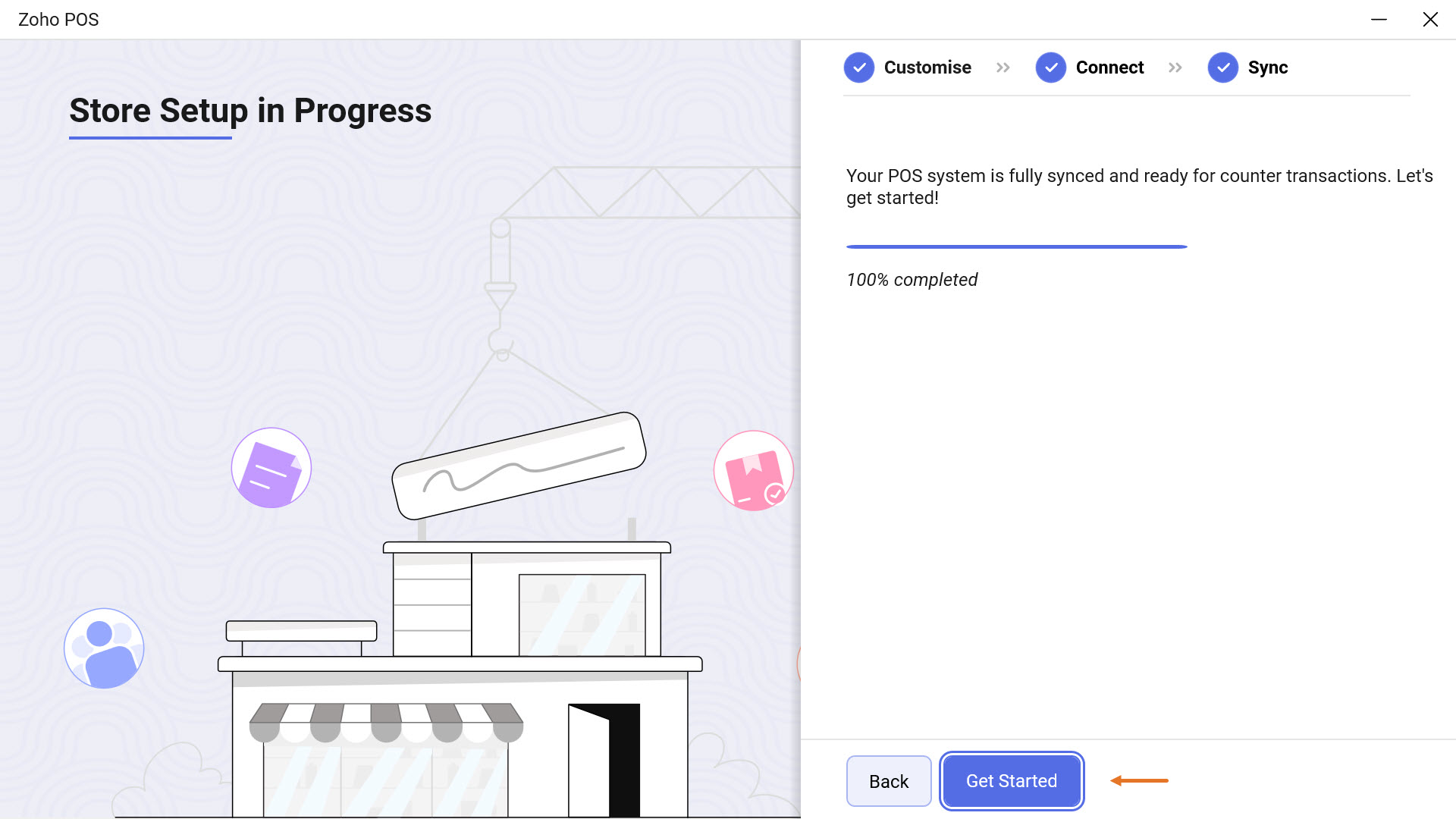Screen dimensions: 1456x819
Task: Click the sync progress bar
Action: click(1016, 246)
